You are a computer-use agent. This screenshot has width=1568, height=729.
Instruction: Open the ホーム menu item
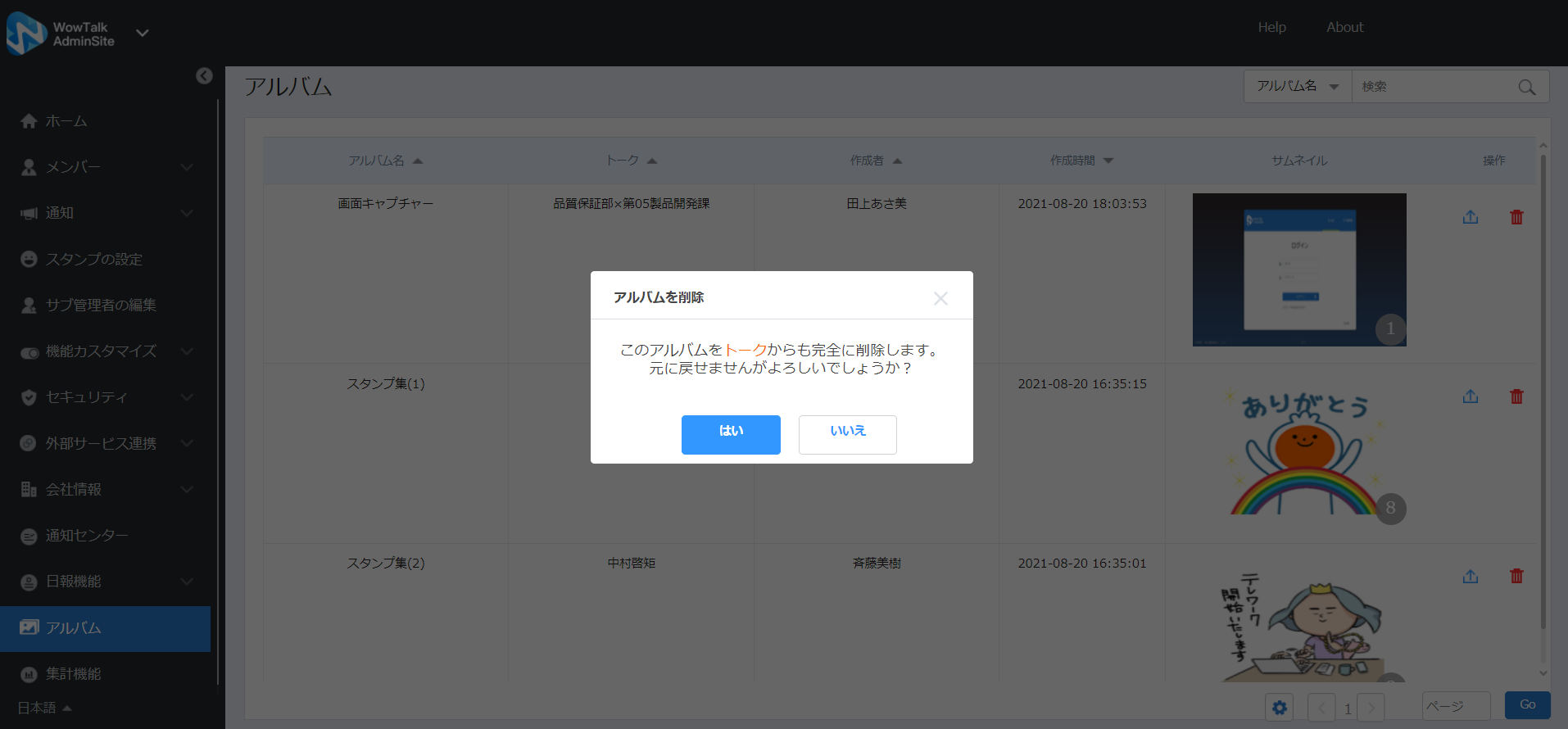click(66, 121)
